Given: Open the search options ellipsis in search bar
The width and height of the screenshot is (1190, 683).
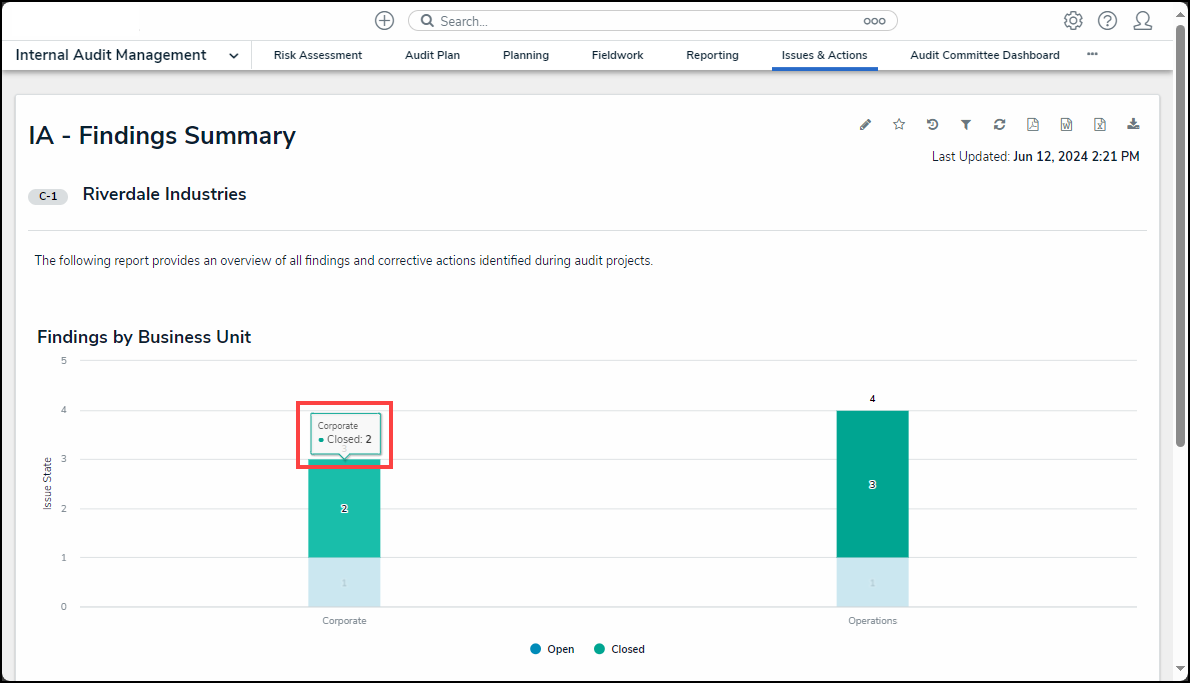Looking at the screenshot, I should (x=874, y=21).
